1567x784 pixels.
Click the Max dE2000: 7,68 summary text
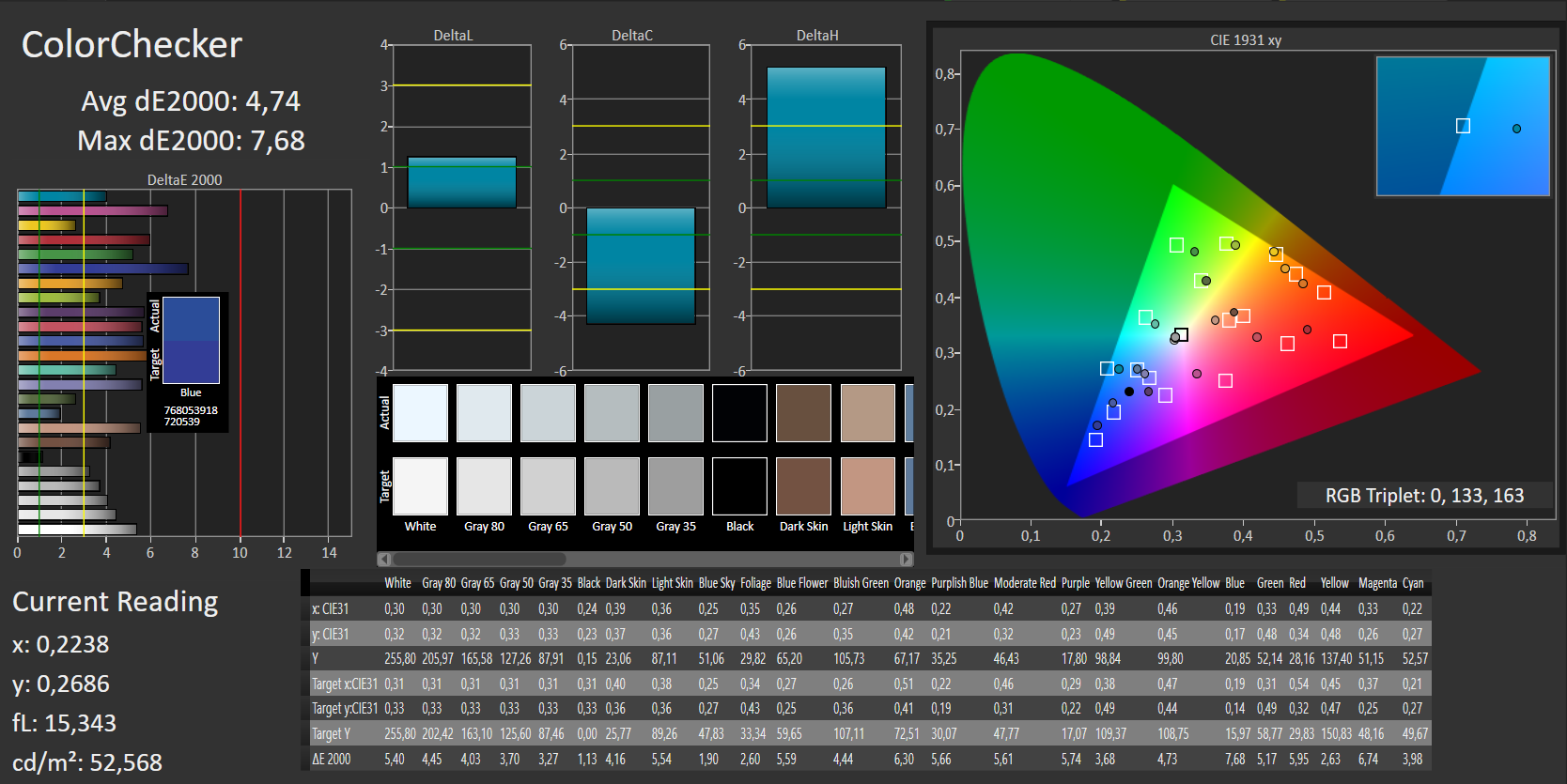pyautogui.click(x=191, y=141)
